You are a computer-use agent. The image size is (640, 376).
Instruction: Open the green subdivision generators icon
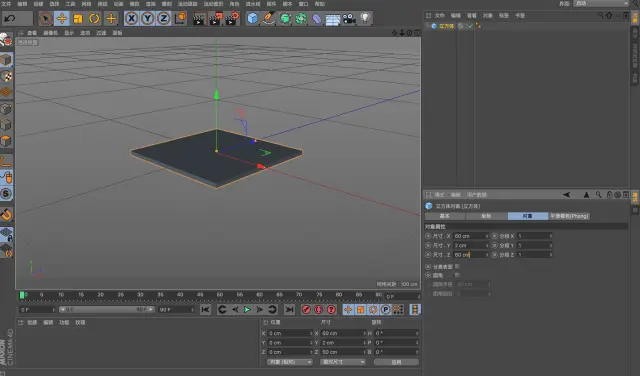(285, 19)
